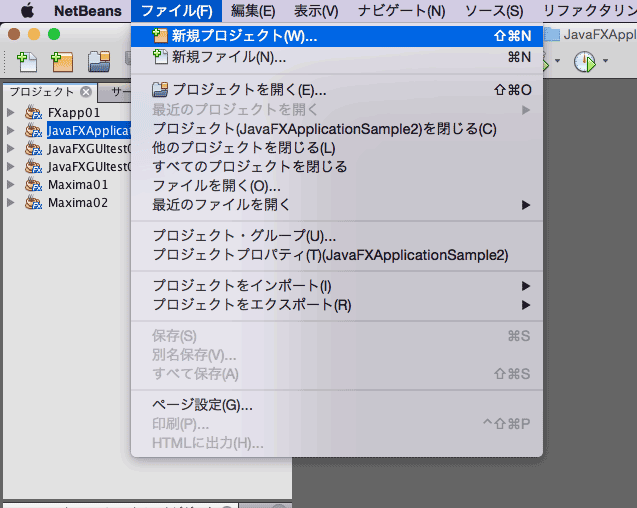The height and width of the screenshot is (508, 637).
Task: Select プロジェクト(JavaFXApplicationSample2)を閉じる(C)
Action: (337, 129)
